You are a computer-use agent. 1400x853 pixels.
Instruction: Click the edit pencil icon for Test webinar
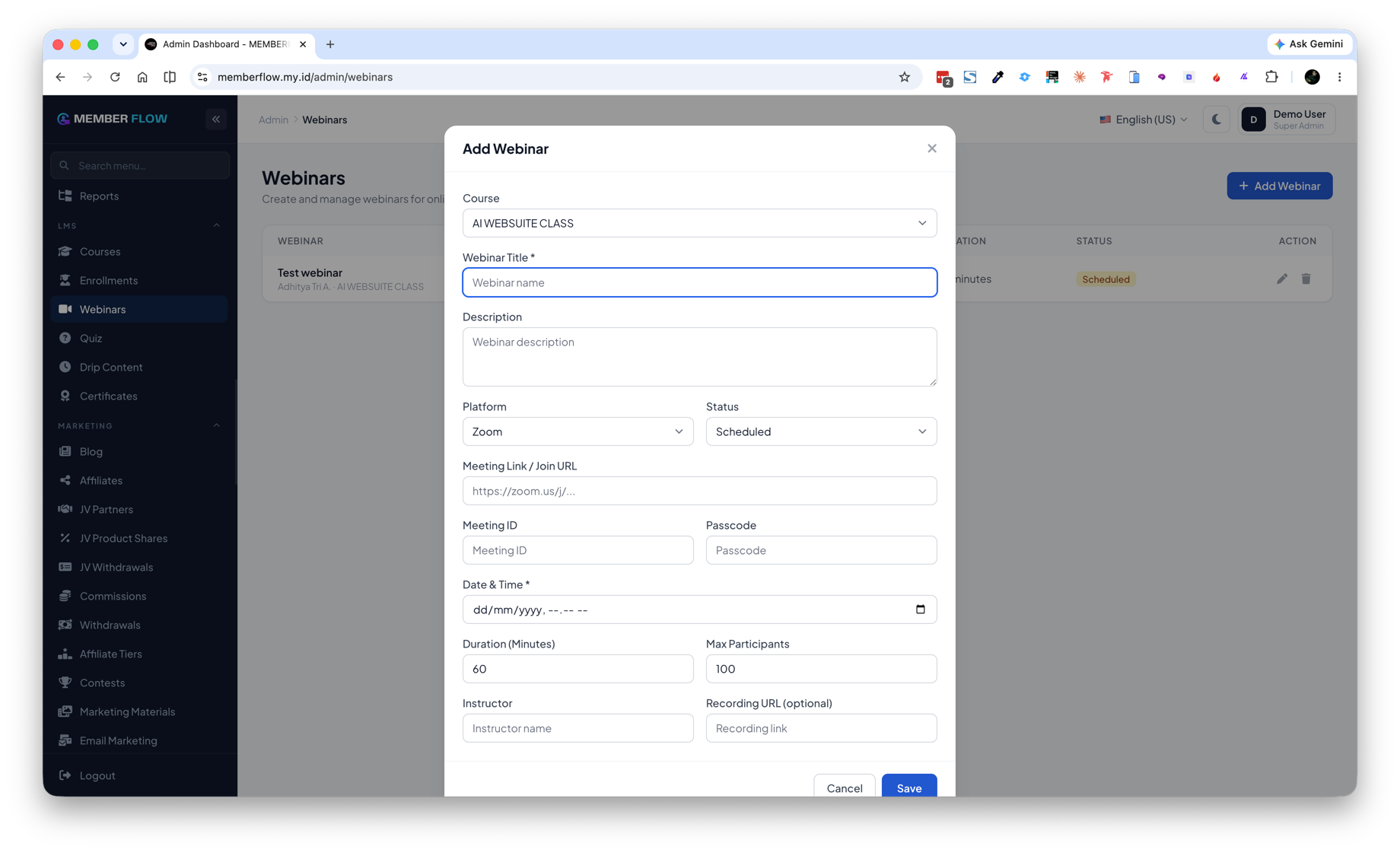click(1282, 279)
